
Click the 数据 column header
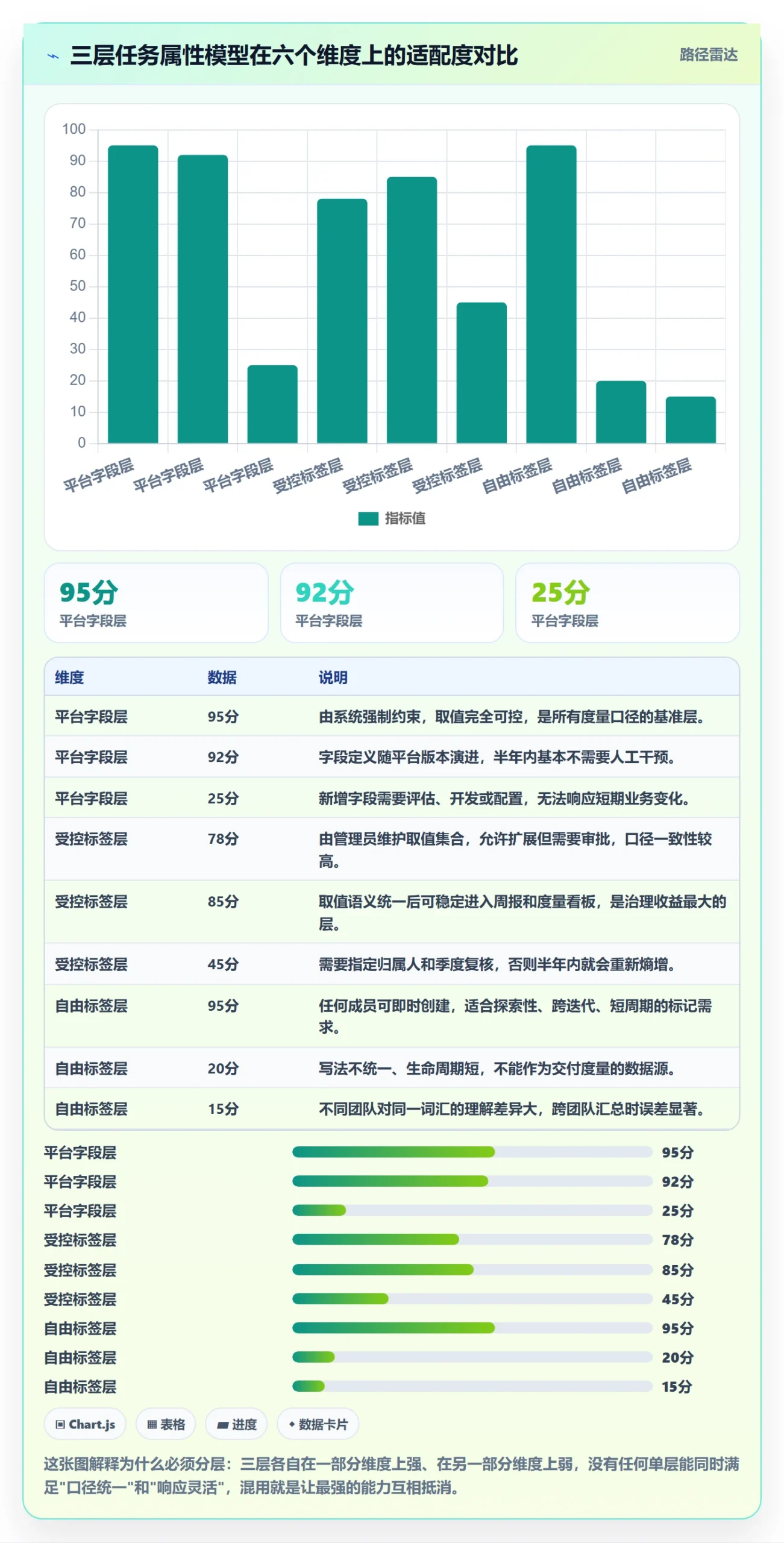click(222, 677)
